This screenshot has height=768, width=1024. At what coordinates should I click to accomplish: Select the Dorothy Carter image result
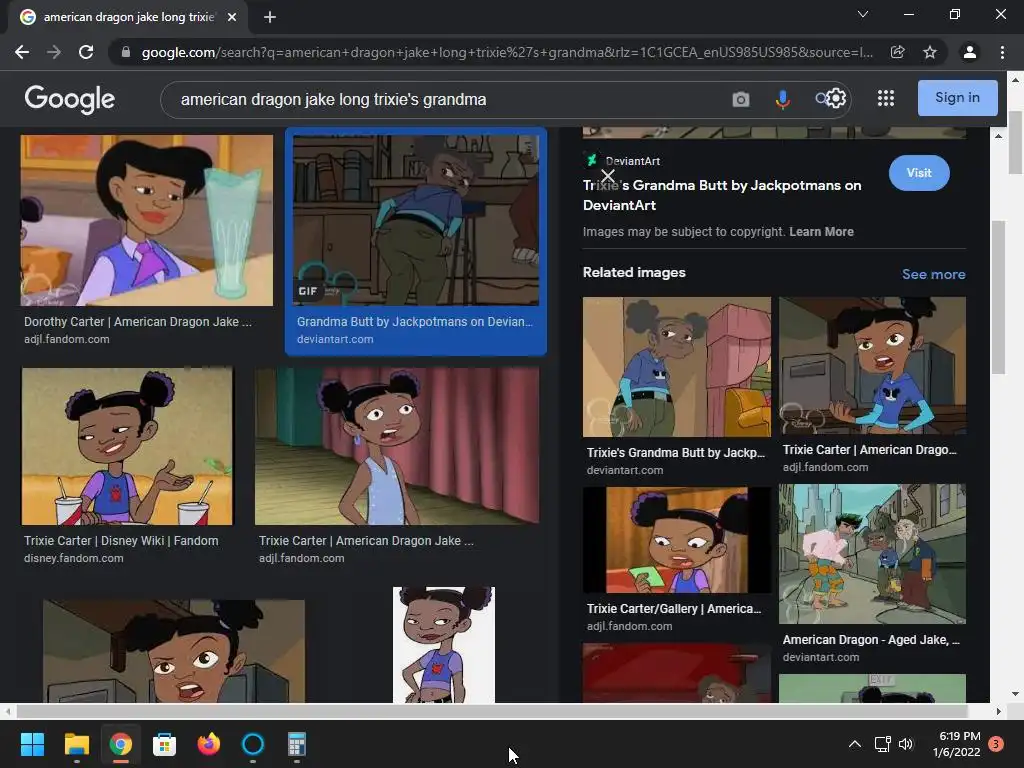click(x=147, y=220)
